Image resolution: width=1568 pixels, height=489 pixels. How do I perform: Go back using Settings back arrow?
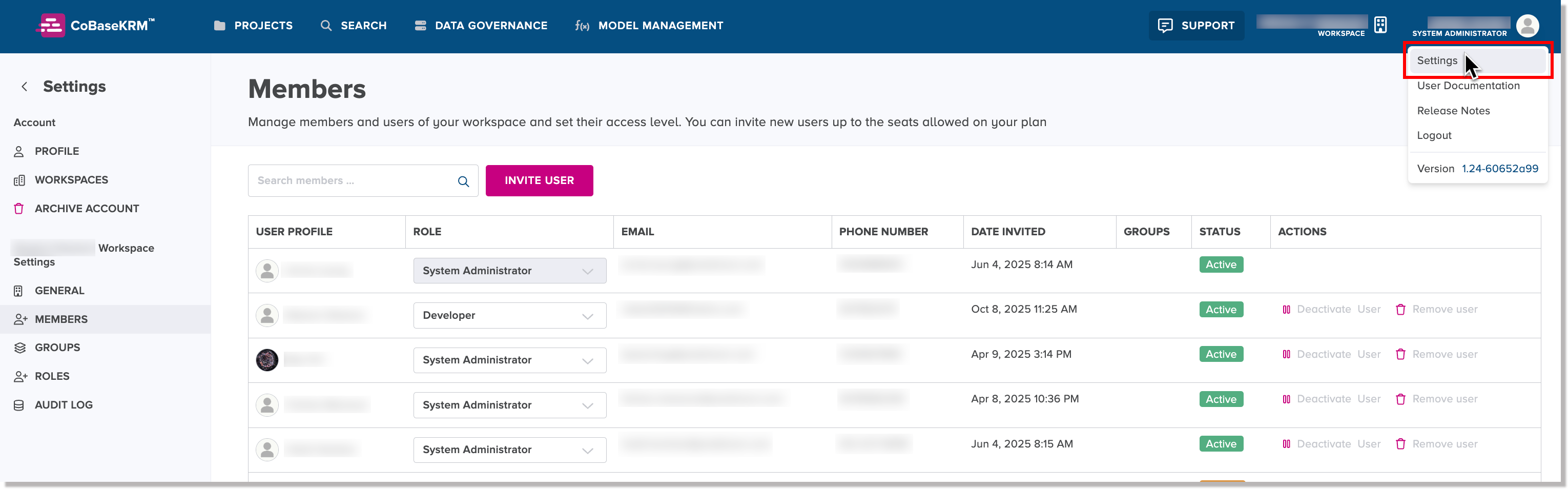25,87
